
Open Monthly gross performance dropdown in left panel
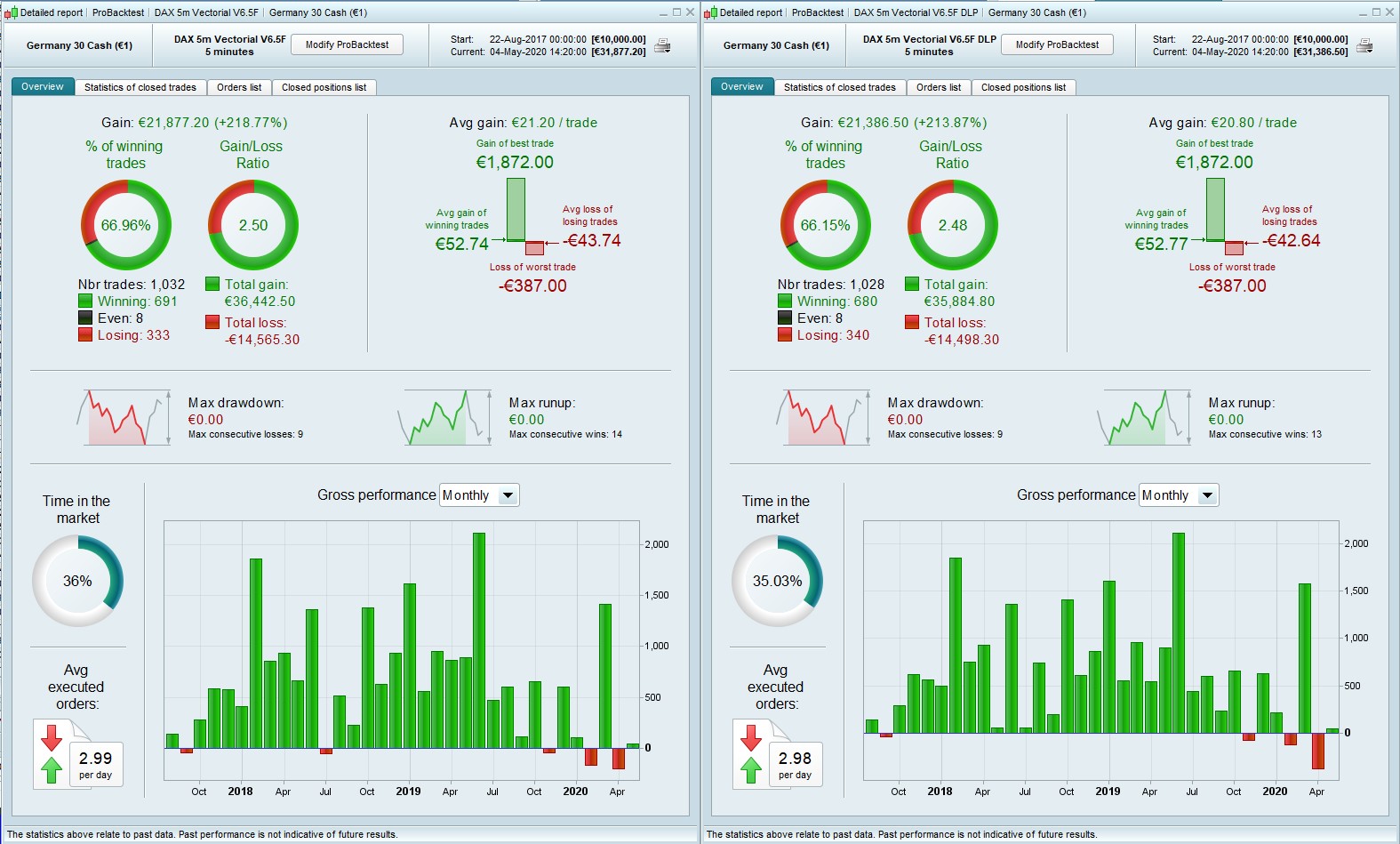click(x=479, y=495)
